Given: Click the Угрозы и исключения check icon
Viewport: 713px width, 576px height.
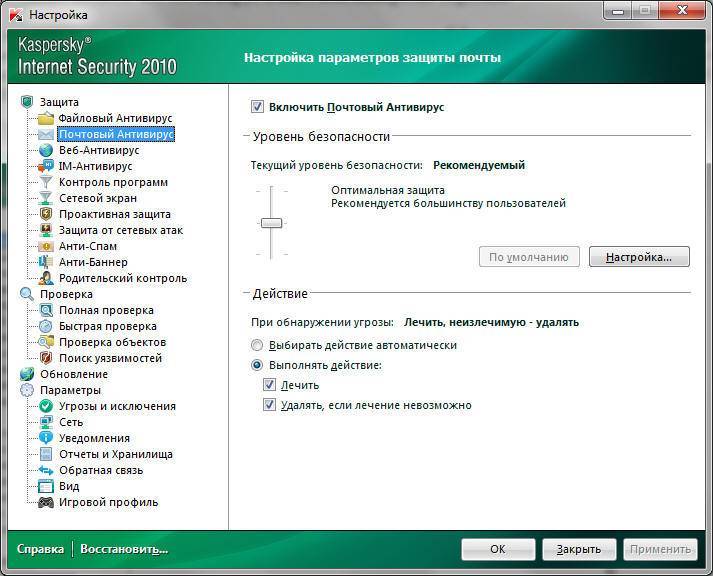Looking at the screenshot, I should click(x=45, y=406).
